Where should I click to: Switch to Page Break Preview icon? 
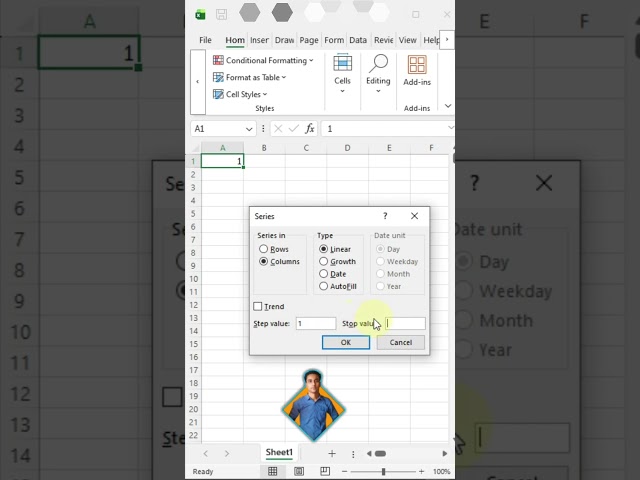click(325, 471)
